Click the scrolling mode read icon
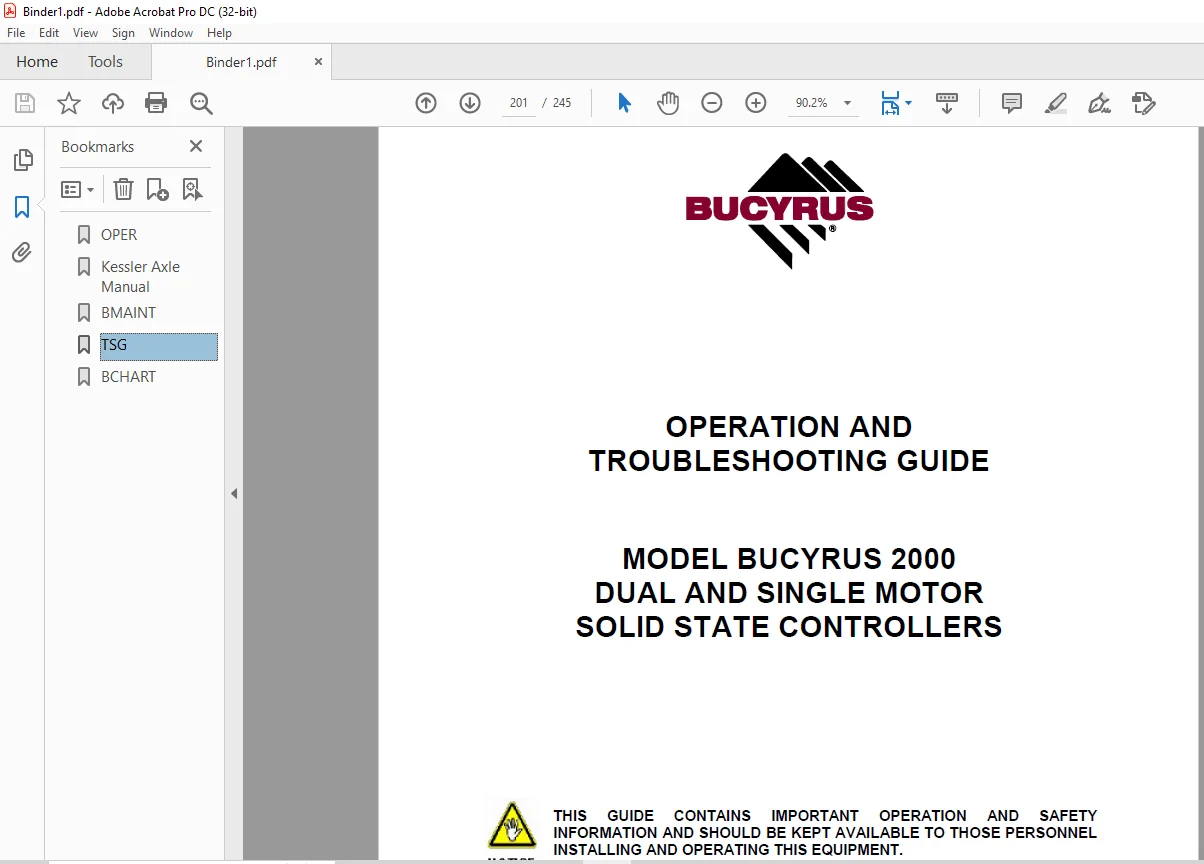The width and height of the screenshot is (1204, 864). [946, 103]
